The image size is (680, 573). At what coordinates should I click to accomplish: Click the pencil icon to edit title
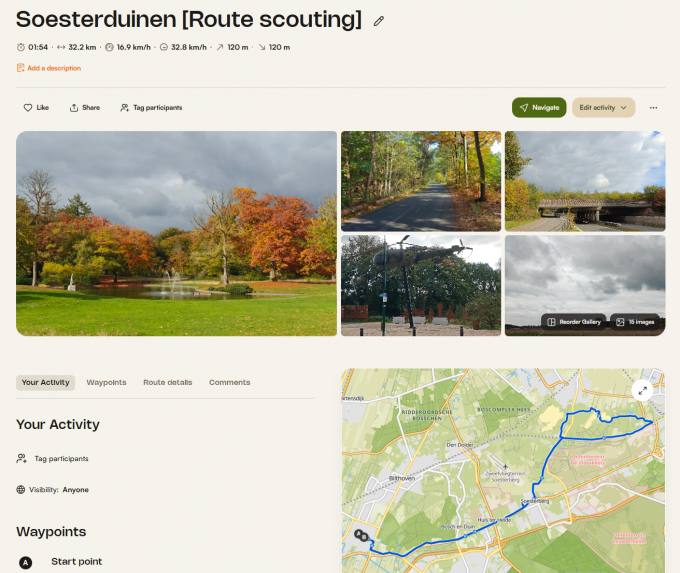tap(378, 20)
